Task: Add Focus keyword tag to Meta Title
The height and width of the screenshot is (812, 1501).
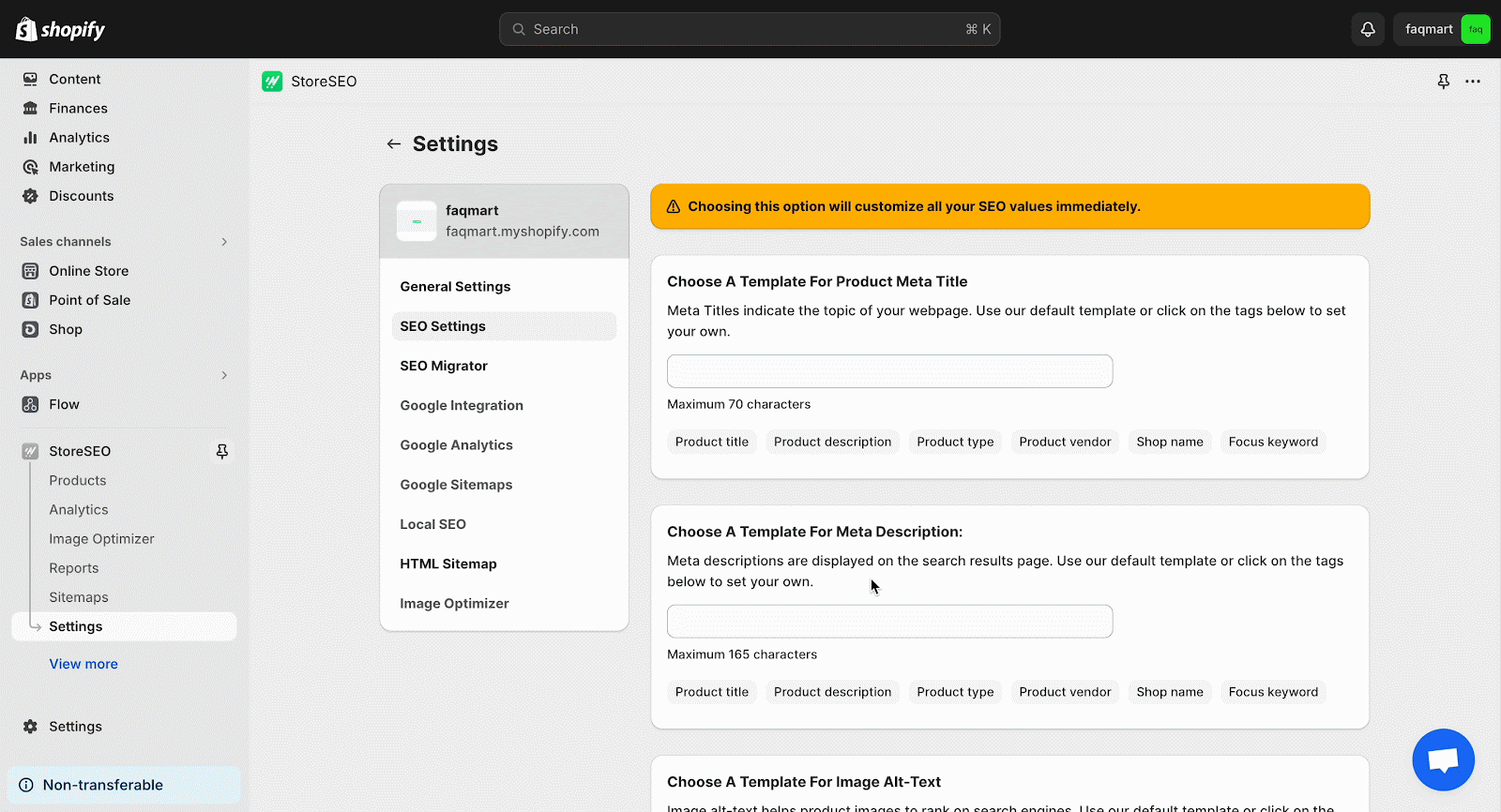Action: [1273, 442]
